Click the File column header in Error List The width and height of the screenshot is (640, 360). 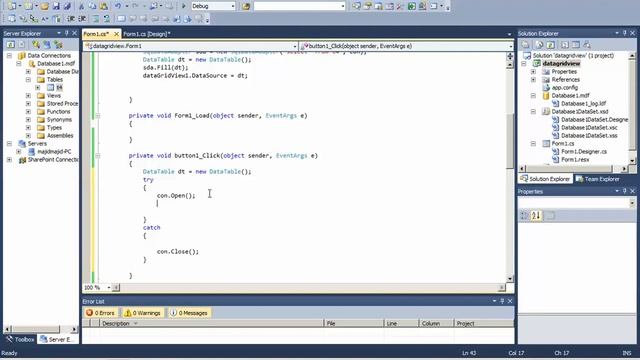(354, 323)
